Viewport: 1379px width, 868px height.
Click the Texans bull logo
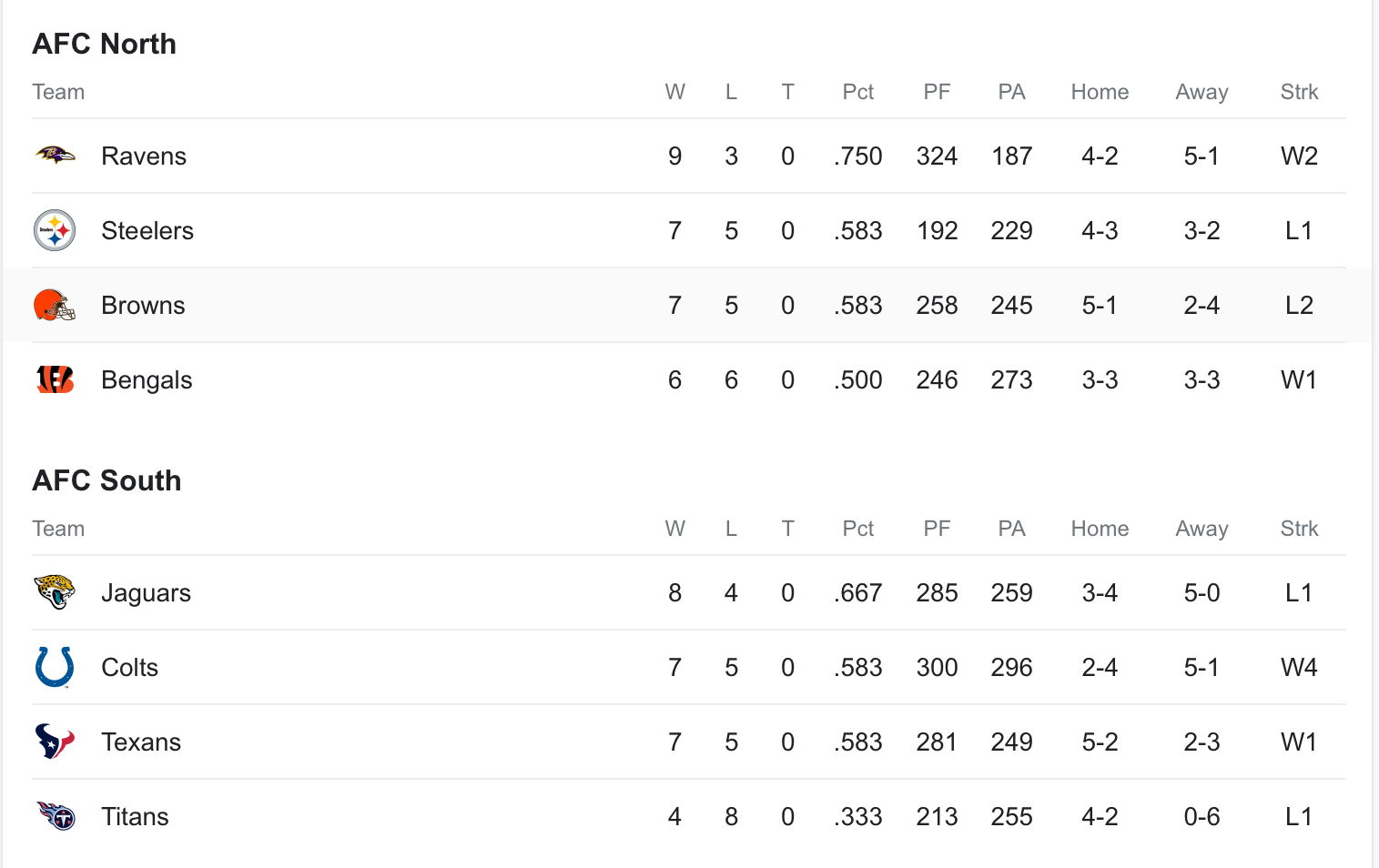tap(55, 742)
